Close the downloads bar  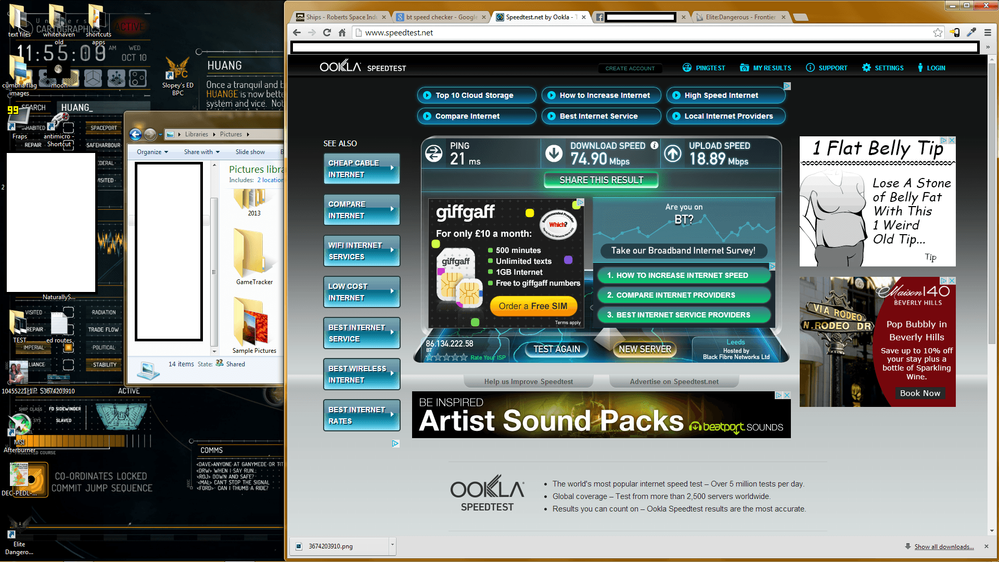click(986, 546)
